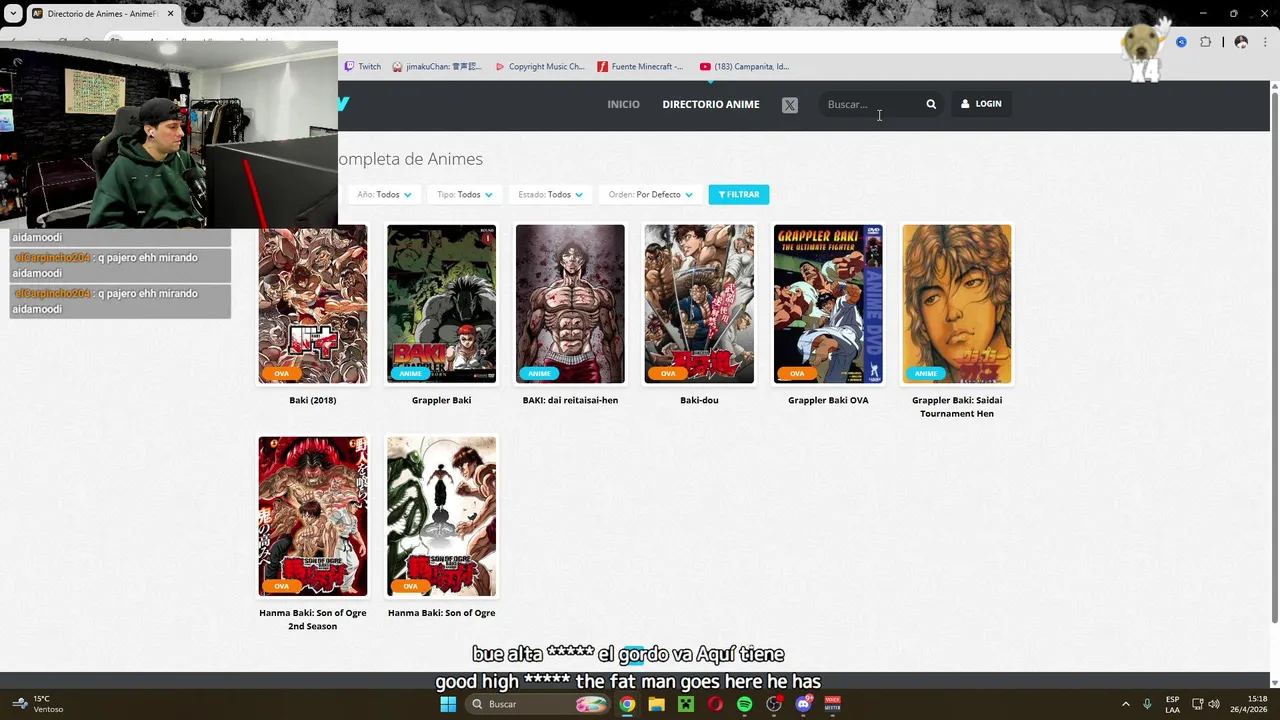The width and height of the screenshot is (1280, 720).
Task: Open the Baki-dou cover thumbnail
Action: [x=699, y=304]
